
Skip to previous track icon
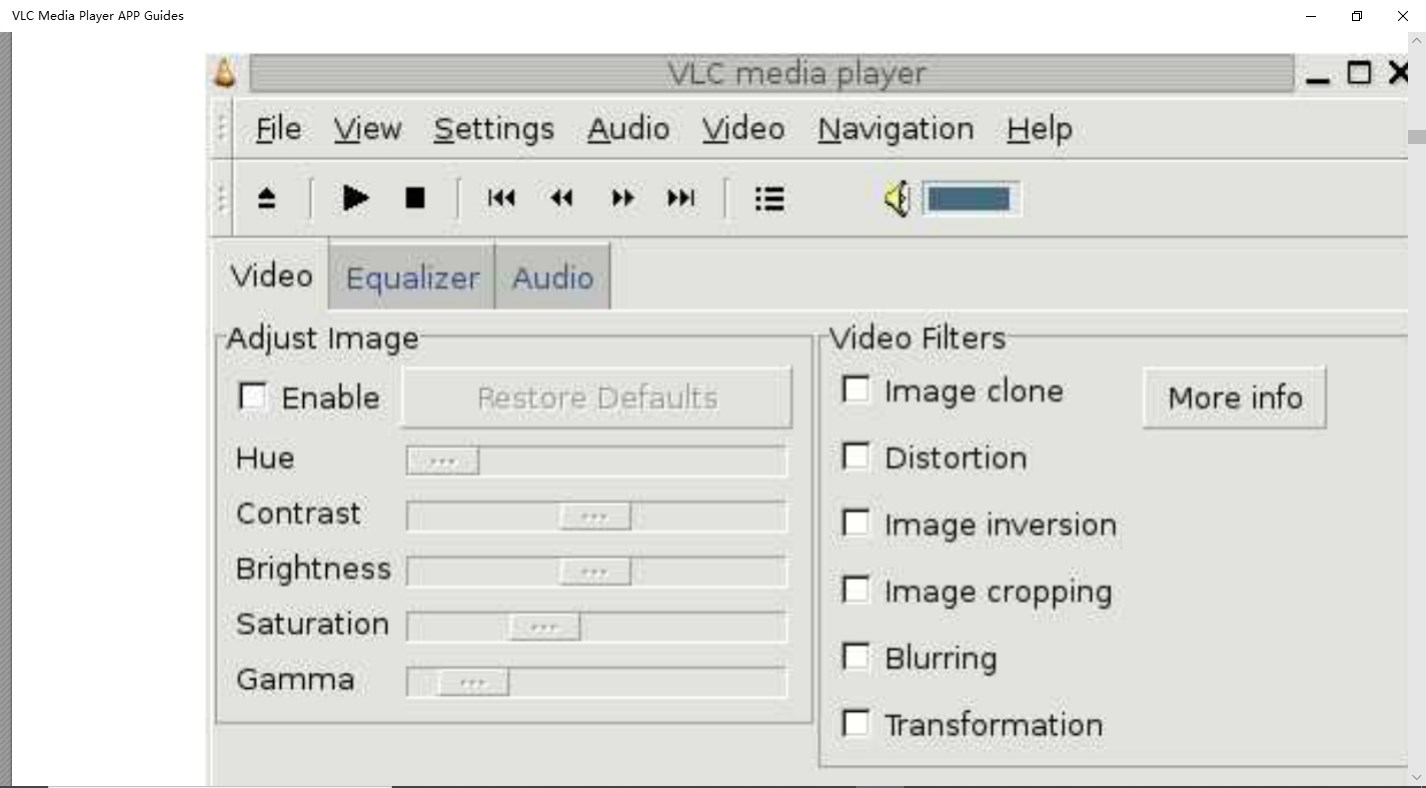tap(501, 199)
